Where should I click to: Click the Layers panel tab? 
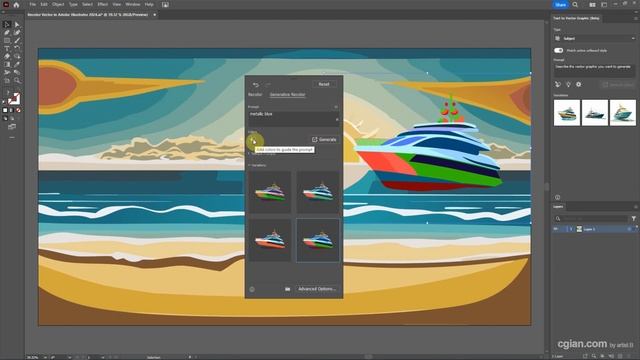tap(558, 207)
